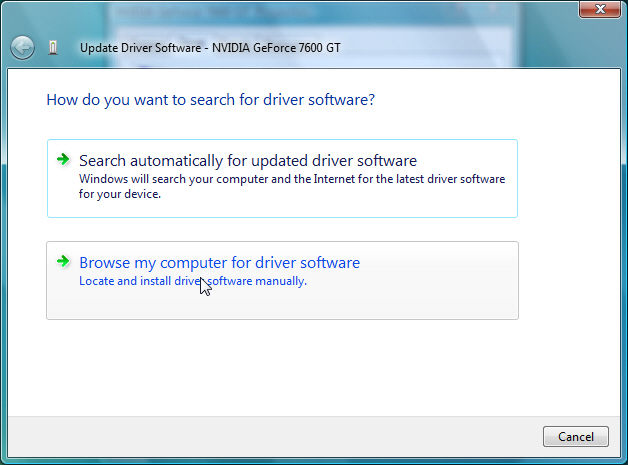
Task: Click the device icon beside the title
Action: coord(53,48)
